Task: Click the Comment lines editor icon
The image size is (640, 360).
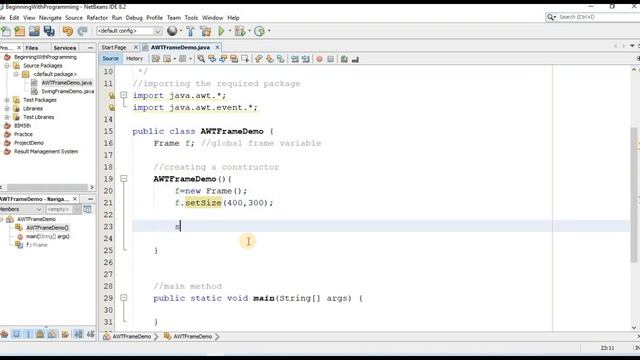Action: [x=344, y=59]
